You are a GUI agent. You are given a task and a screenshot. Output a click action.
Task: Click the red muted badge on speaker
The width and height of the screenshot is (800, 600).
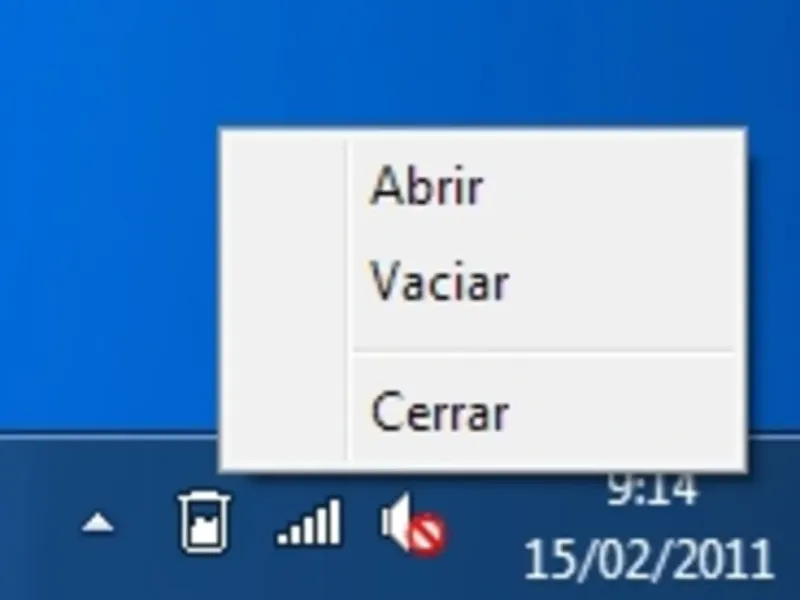[428, 535]
